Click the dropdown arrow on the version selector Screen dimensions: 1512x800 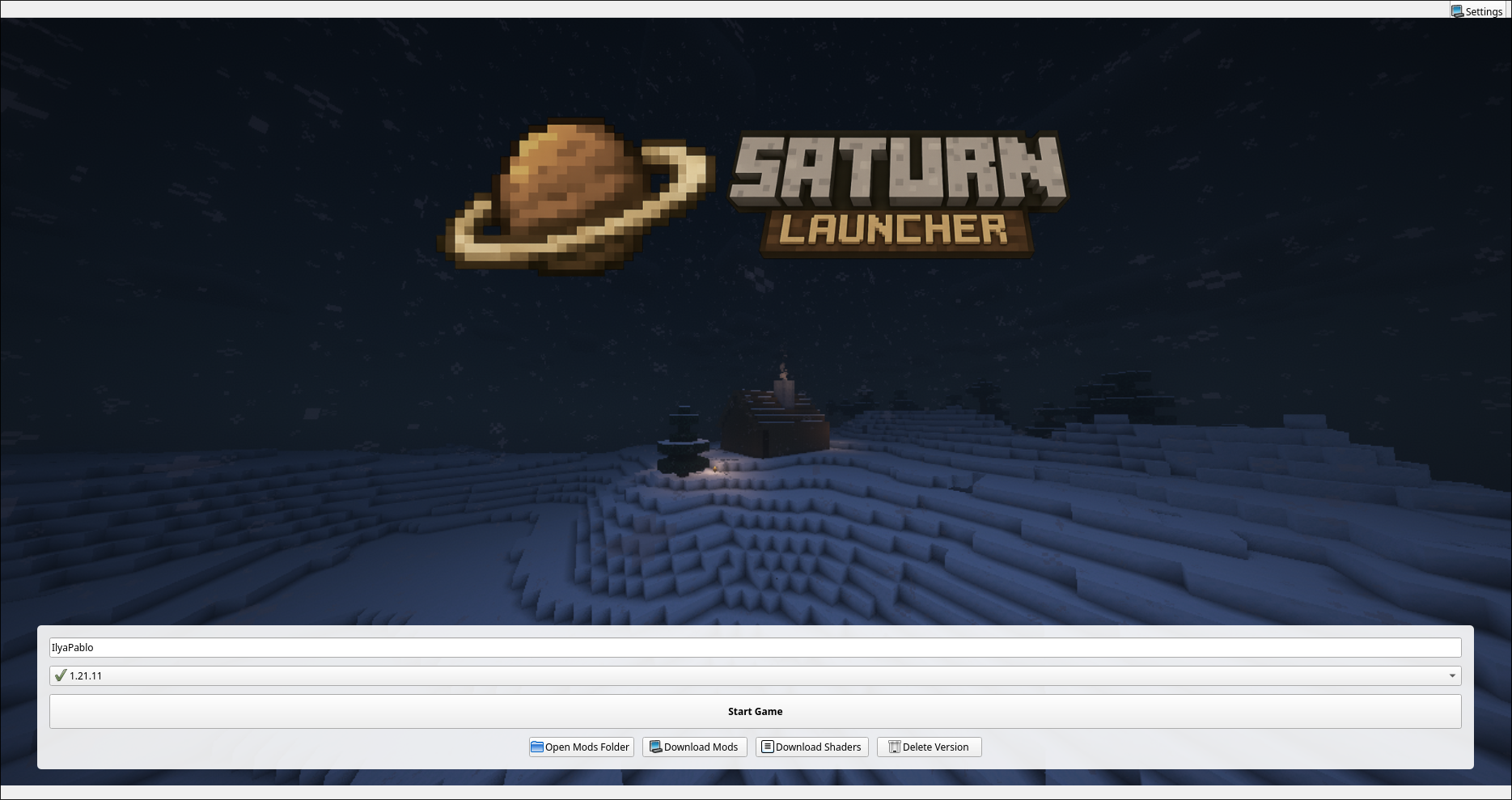click(1451, 675)
